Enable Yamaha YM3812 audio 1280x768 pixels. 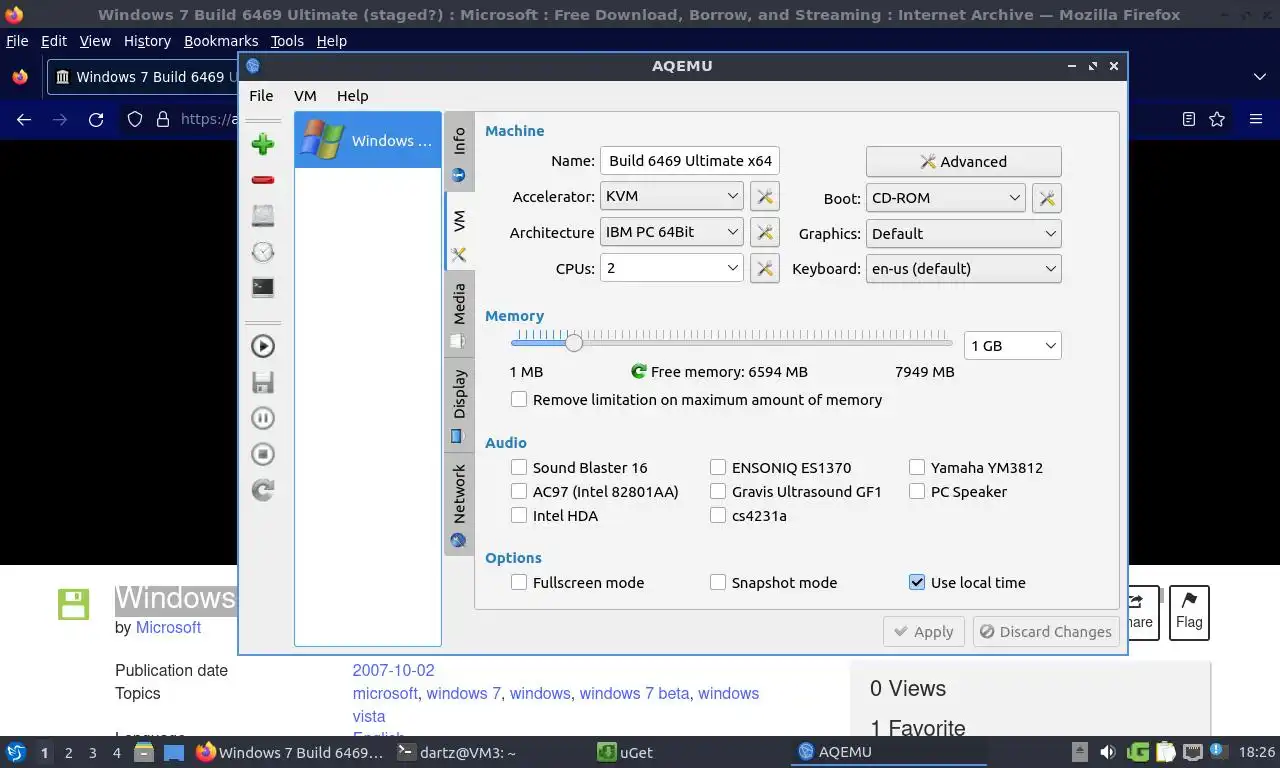[917, 467]
